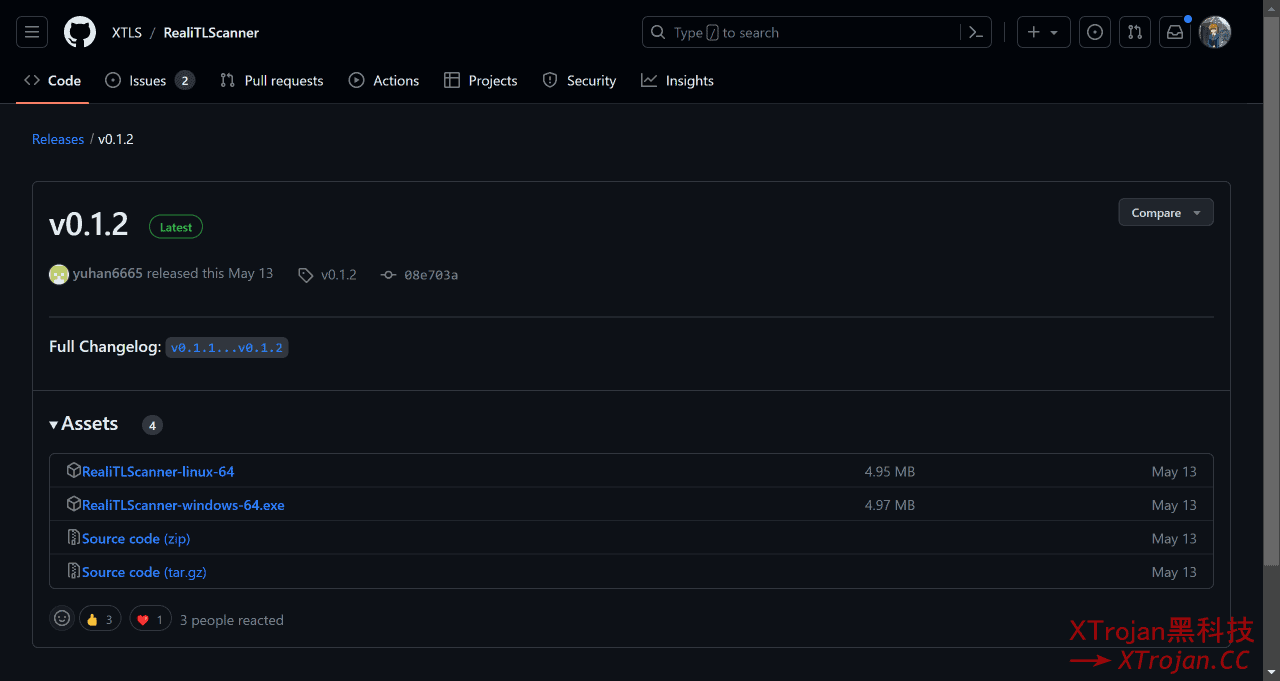
Task: Switch to the Issues tab
Action: 149,80
